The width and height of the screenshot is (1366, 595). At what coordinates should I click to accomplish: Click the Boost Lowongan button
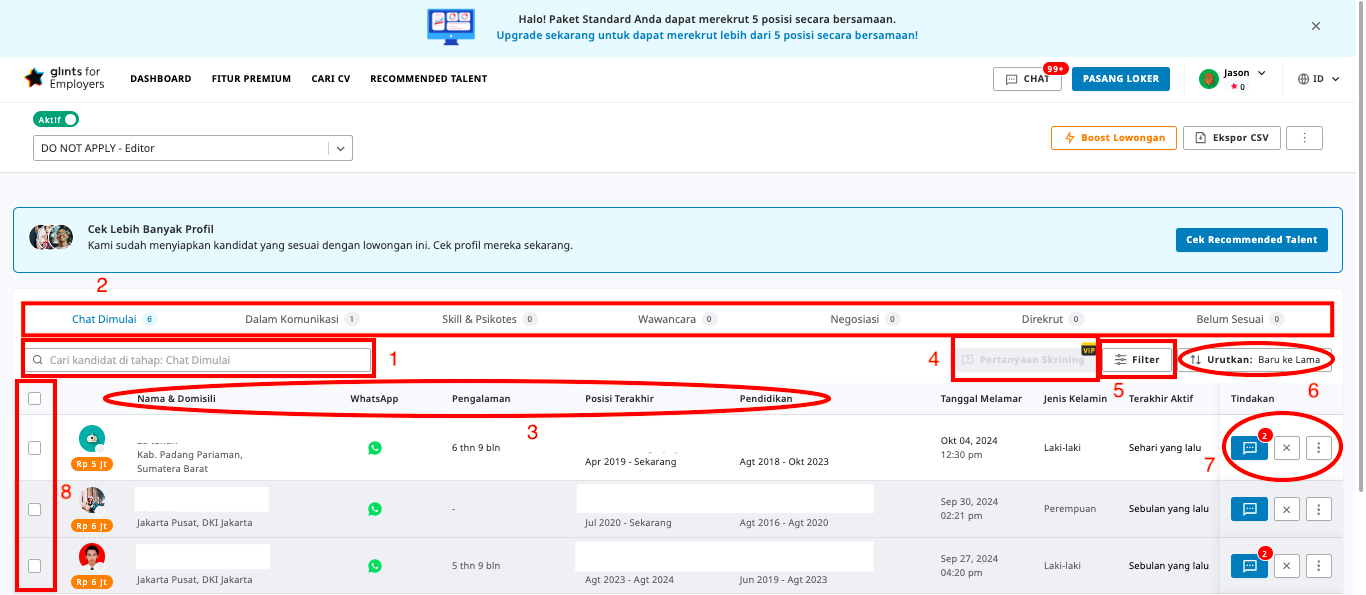(x=1113, y=138)
